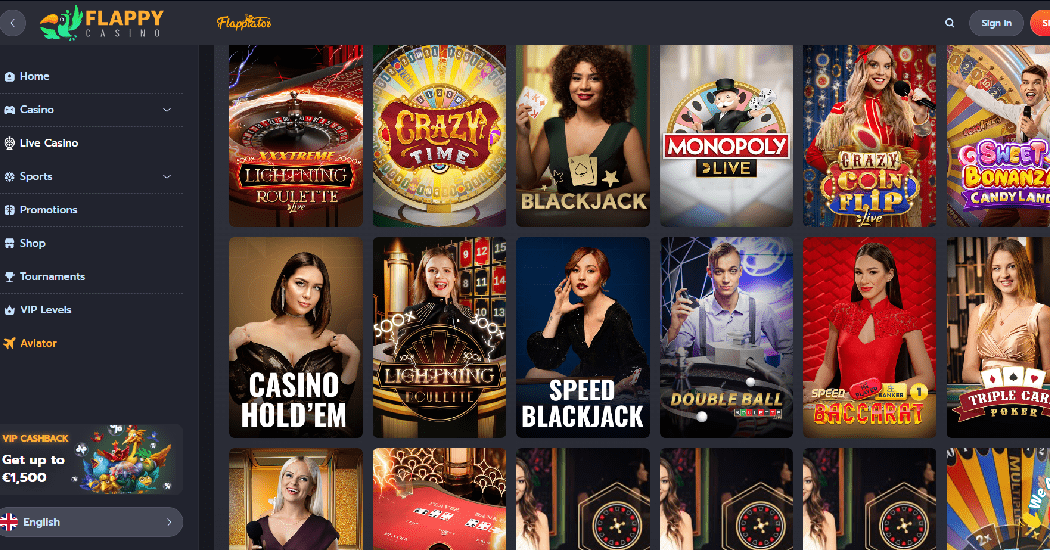Open the English language selector
This screenshot has height=550, width=1050.
[x=91, y=522]
